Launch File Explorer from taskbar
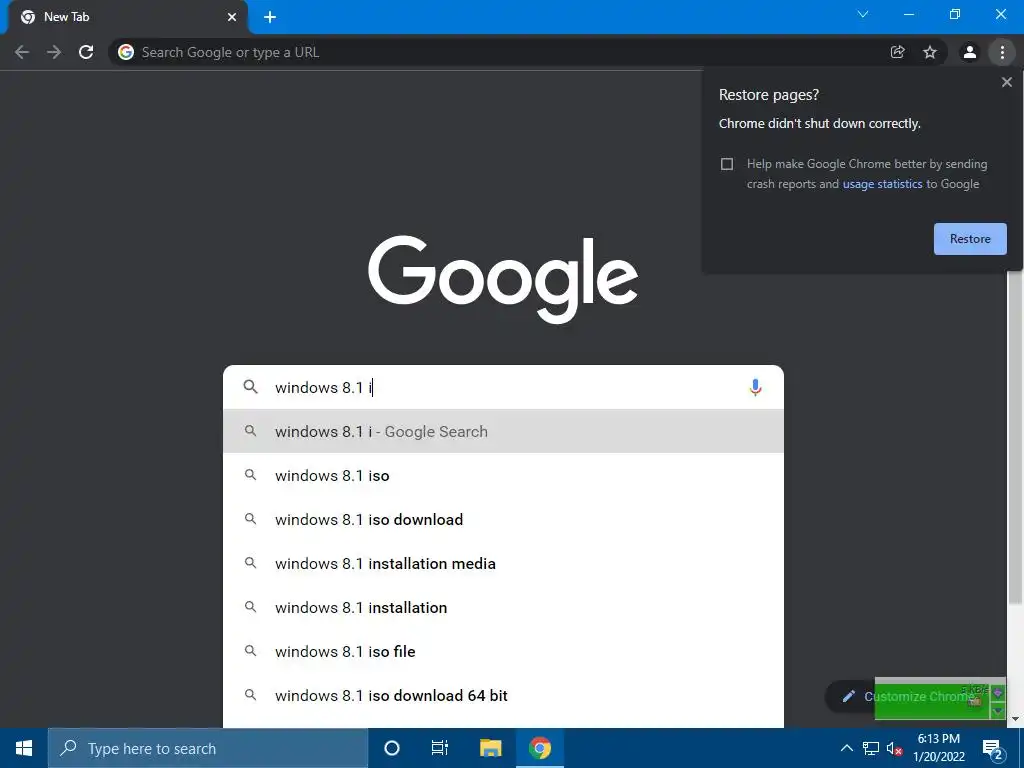Screen dimensions: 1024x768 490,748
